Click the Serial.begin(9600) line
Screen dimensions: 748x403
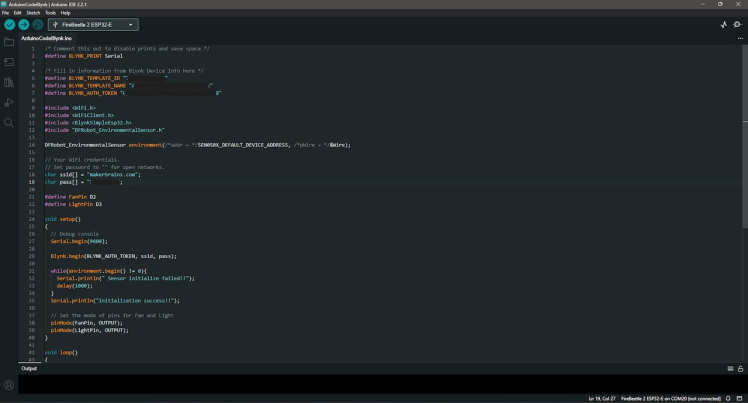point(79,241)
